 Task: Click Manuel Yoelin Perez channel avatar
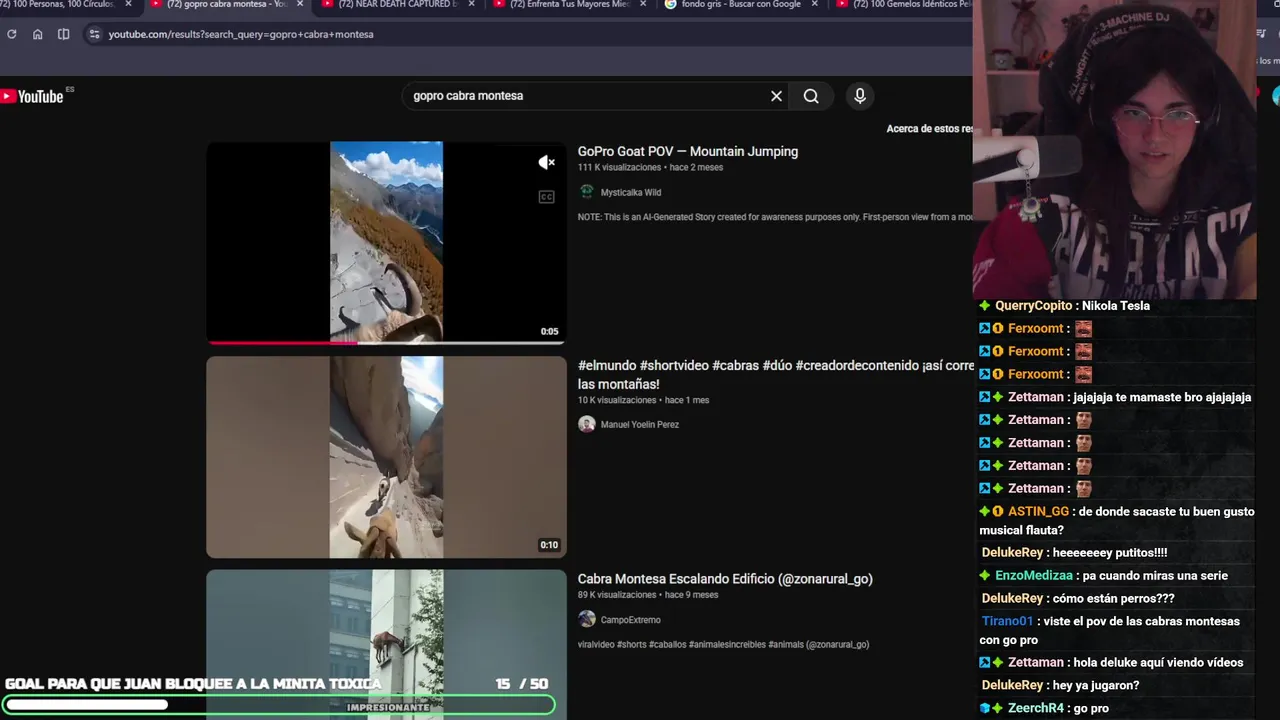pos(587,424)
